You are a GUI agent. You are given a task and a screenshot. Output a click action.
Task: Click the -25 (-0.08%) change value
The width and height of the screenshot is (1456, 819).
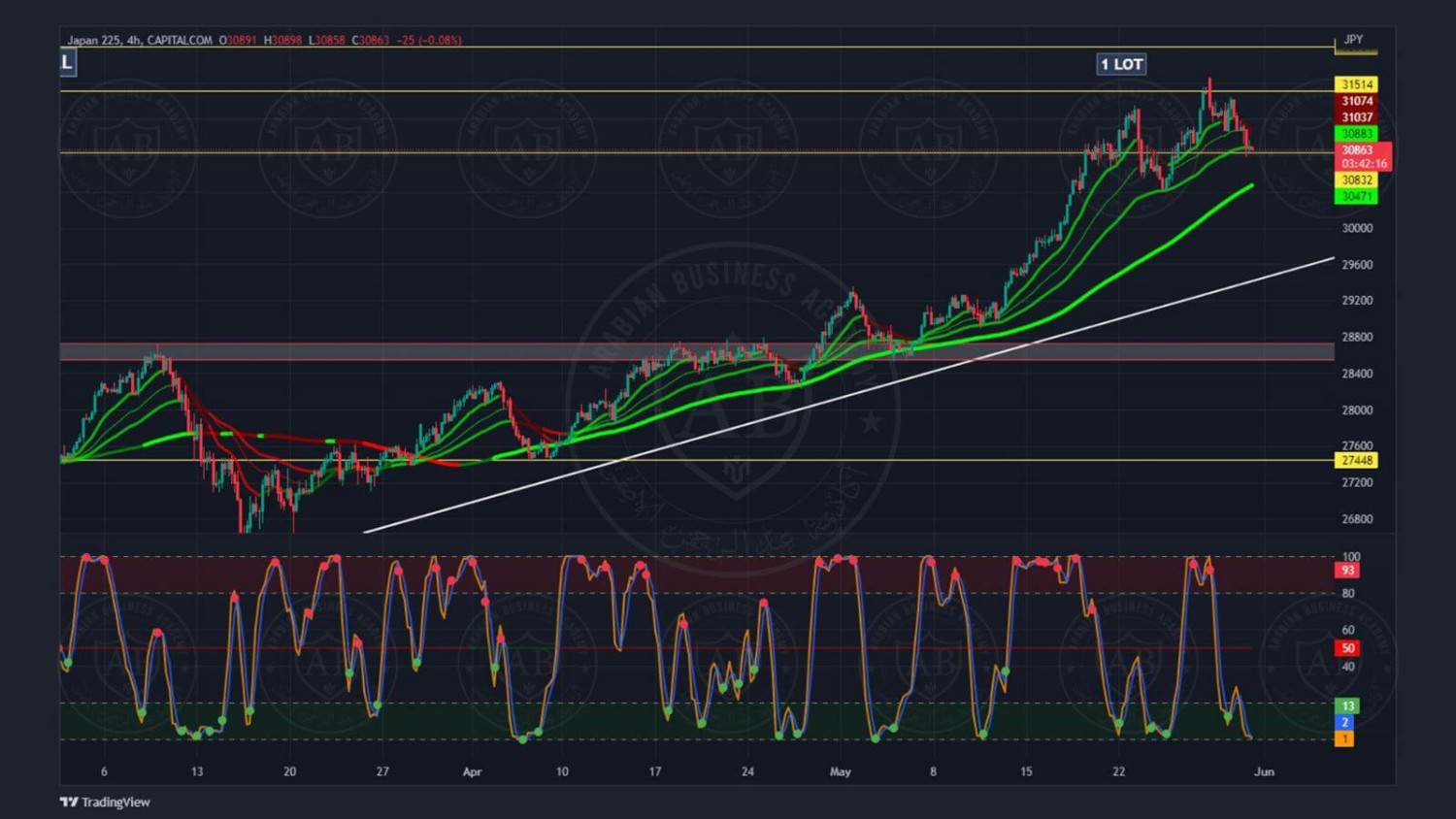(429, 40)
